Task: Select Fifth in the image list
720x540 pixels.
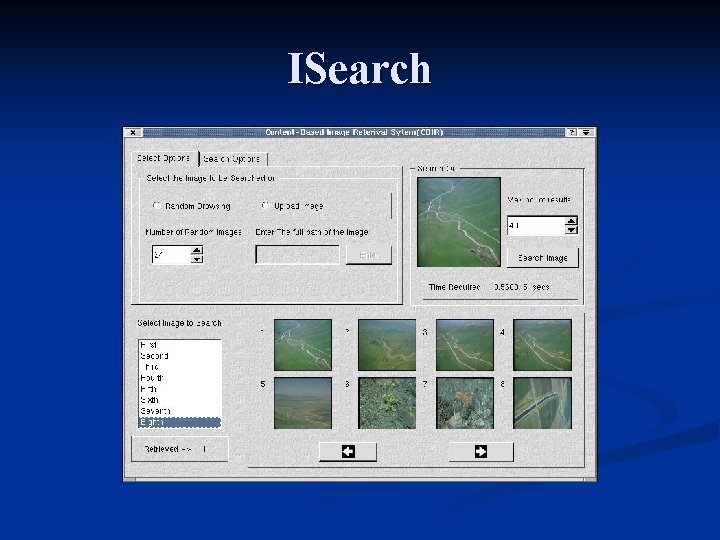Action: (x=180, y=389)
